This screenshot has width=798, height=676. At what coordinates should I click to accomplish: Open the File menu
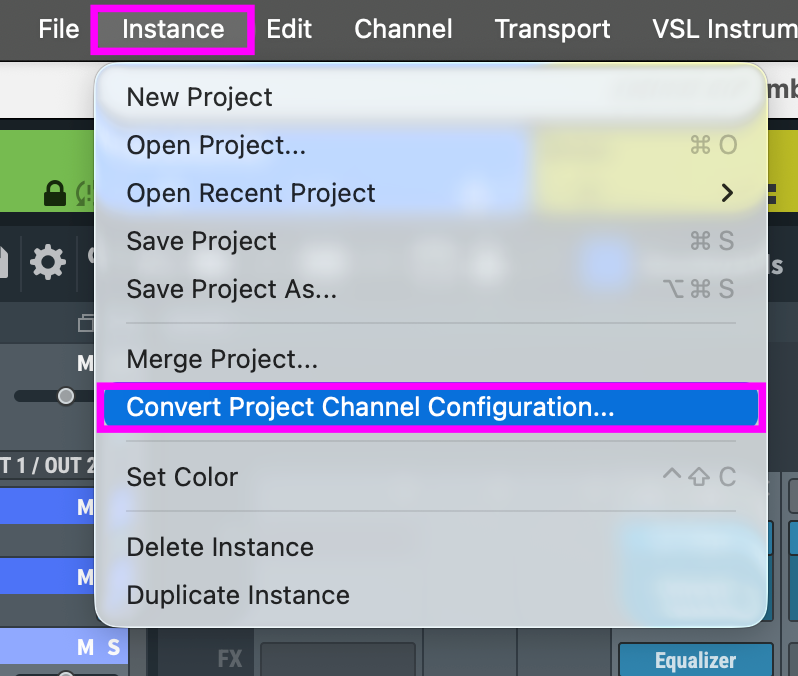pos(58,29)
